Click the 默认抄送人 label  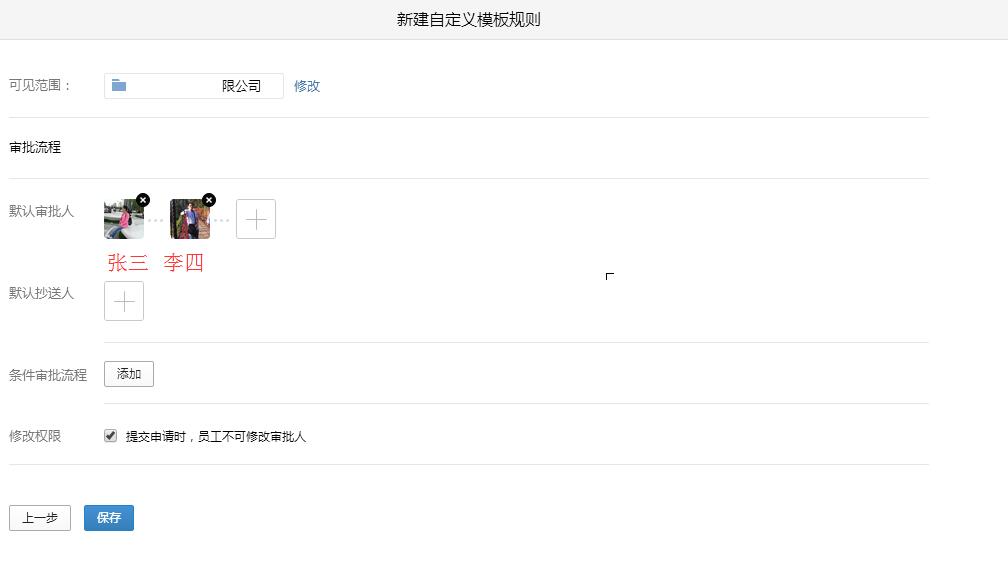click(x=41, y=293)
